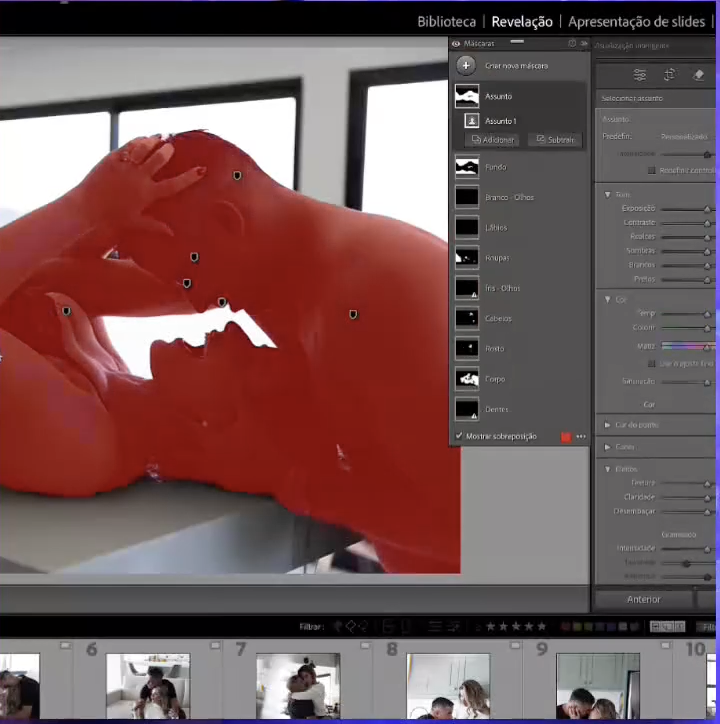Select the Cabelos mask

[x=519, y=318]
